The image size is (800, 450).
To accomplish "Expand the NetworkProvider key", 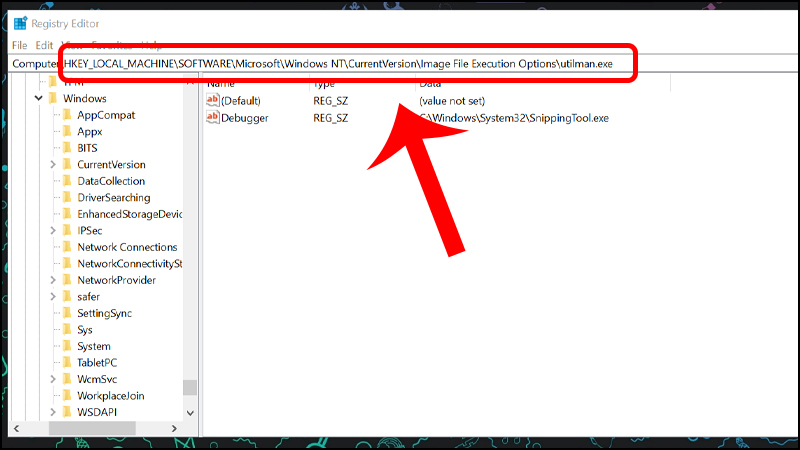I will pos(53,280).
